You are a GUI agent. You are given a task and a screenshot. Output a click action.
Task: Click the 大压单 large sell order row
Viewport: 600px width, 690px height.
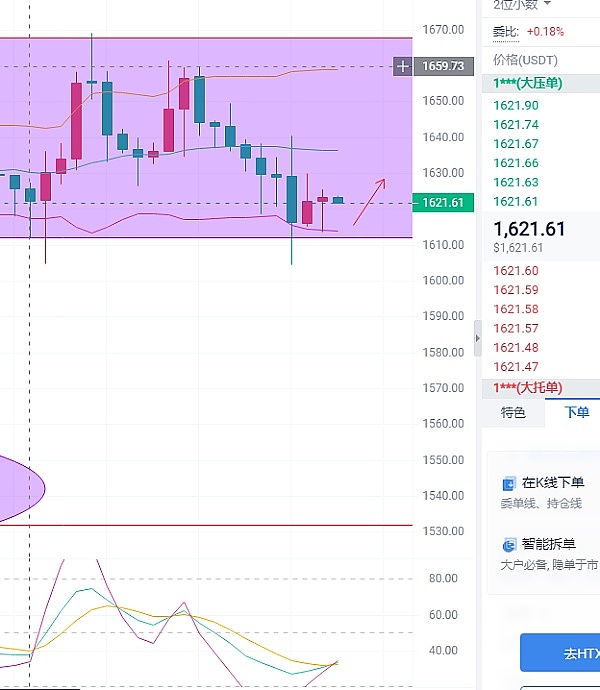[528, 83]
